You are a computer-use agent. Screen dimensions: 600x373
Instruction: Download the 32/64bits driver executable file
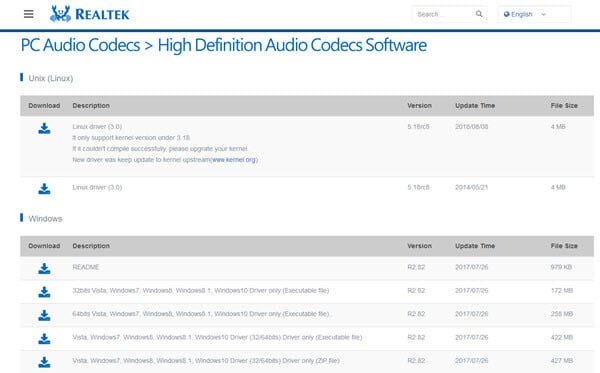coord(44,339)
